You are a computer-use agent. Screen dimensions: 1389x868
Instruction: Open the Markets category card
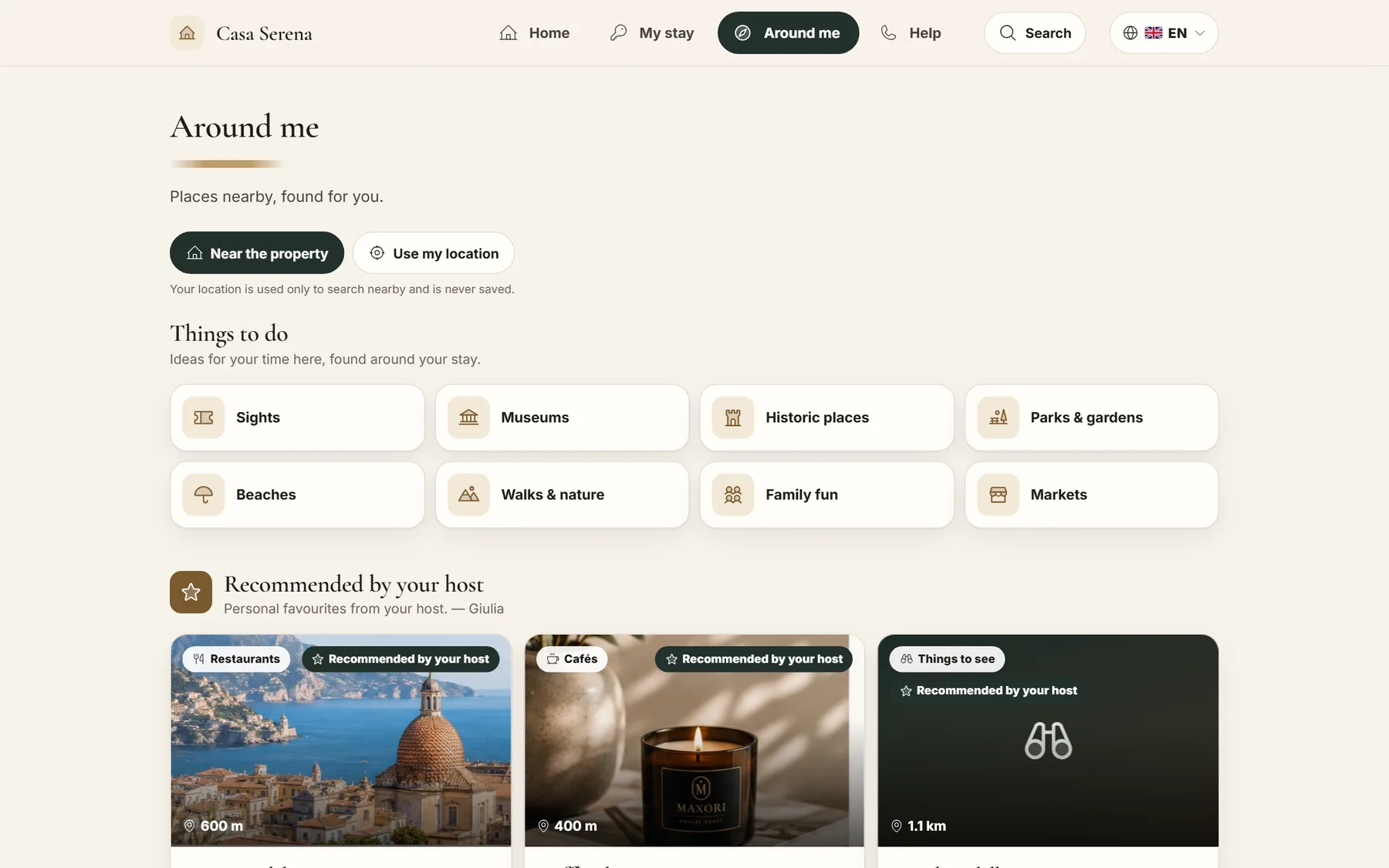click(x=1092, y=495)
